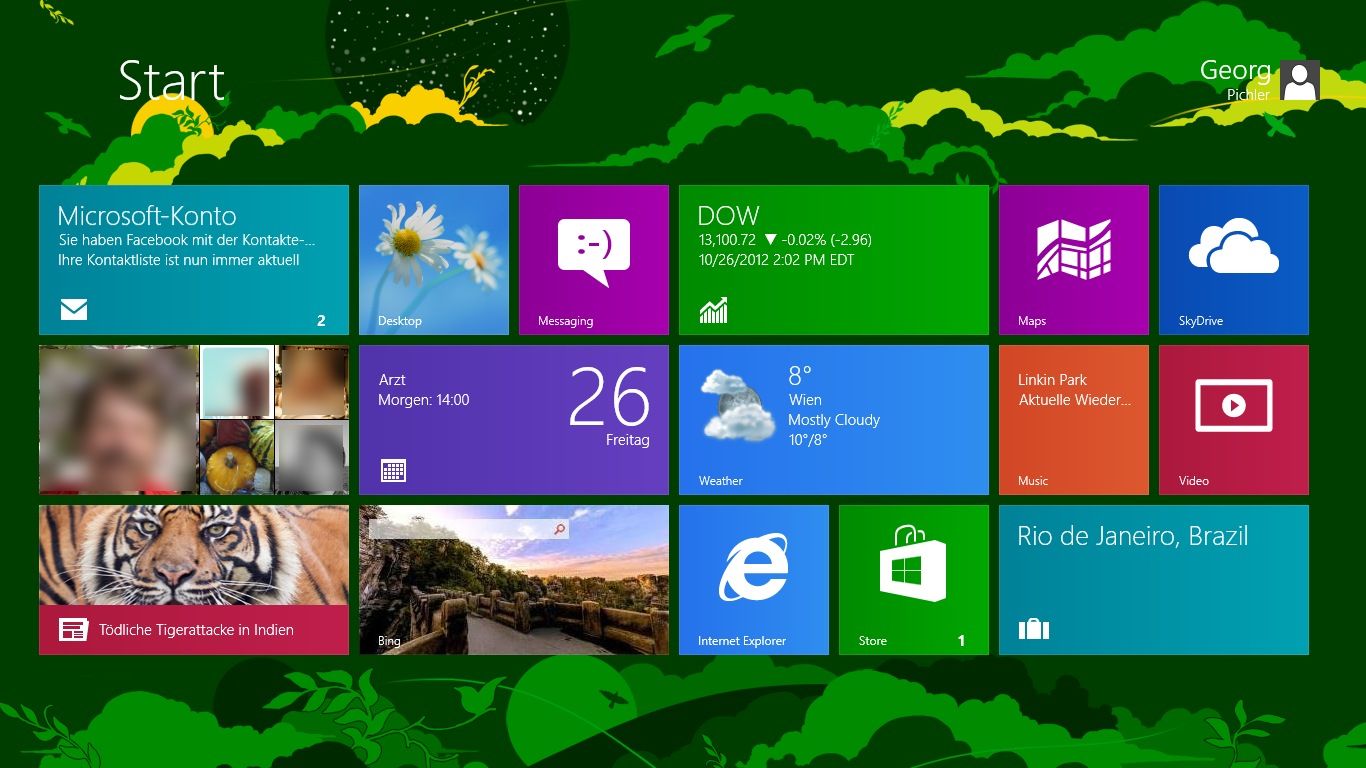Click the 13,100.72 stock value
This screenshot has height=768, width=1366.
tap(727, 240)
